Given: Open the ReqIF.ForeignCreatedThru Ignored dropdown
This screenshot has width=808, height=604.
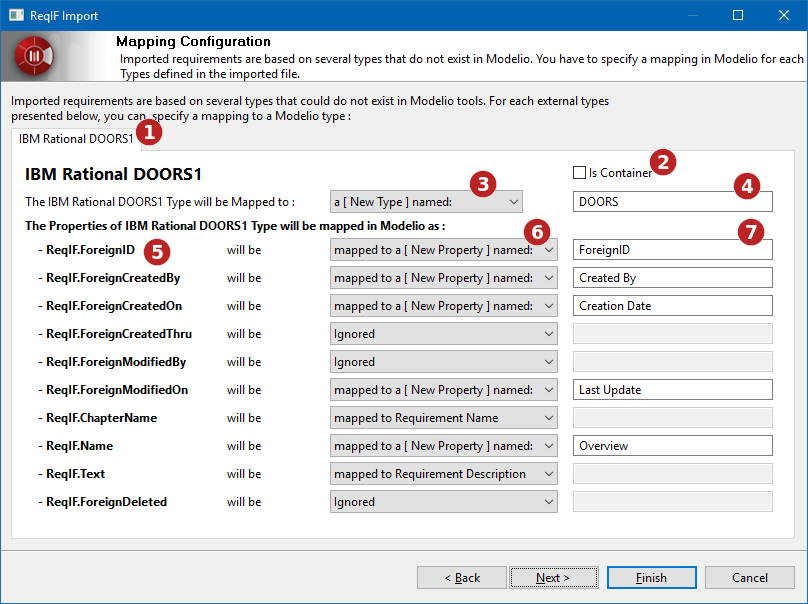Looking at the screenshot, I should point(444,334).
